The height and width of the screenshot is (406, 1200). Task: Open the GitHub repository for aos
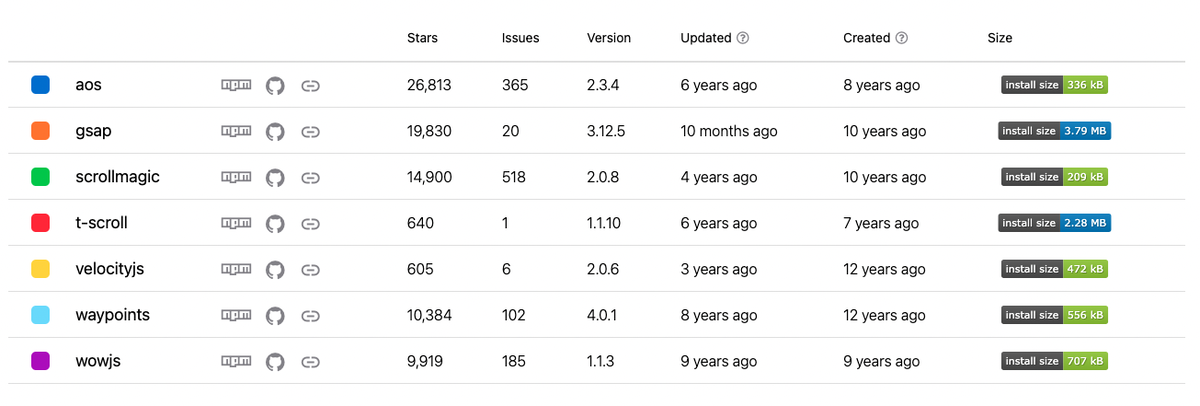[x=275, y=85]
